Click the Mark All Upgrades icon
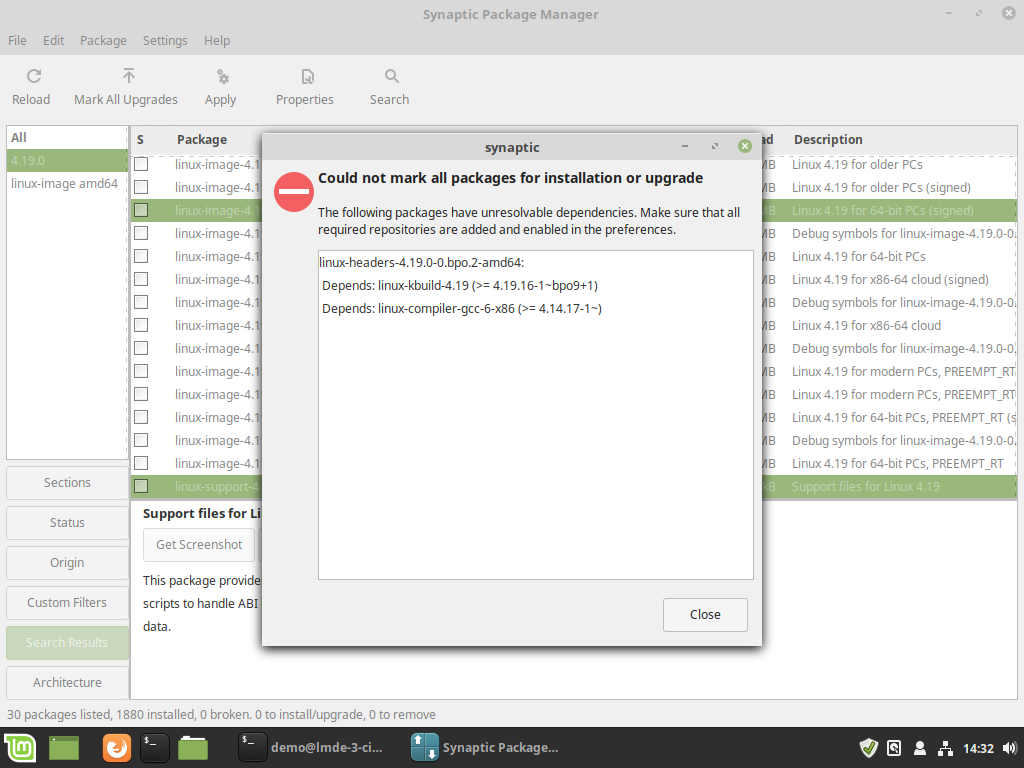 [x=129, y=76]
